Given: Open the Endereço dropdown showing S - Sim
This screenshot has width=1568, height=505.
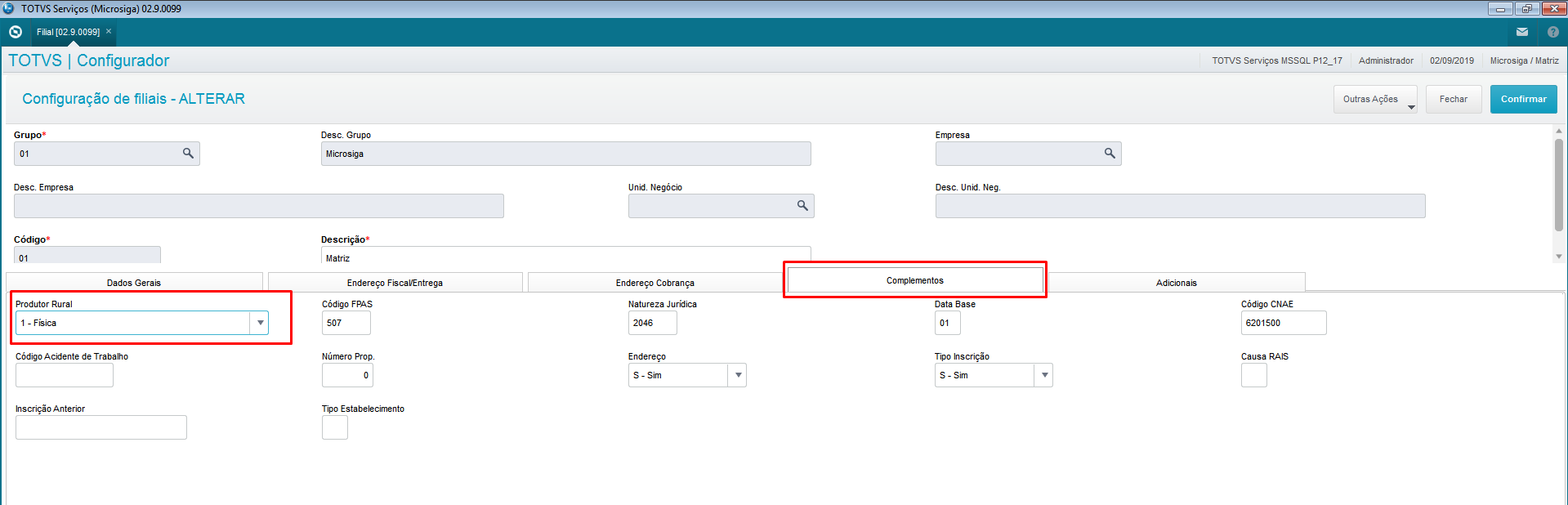Looking at the screenshot, I should tap(738, 375).
